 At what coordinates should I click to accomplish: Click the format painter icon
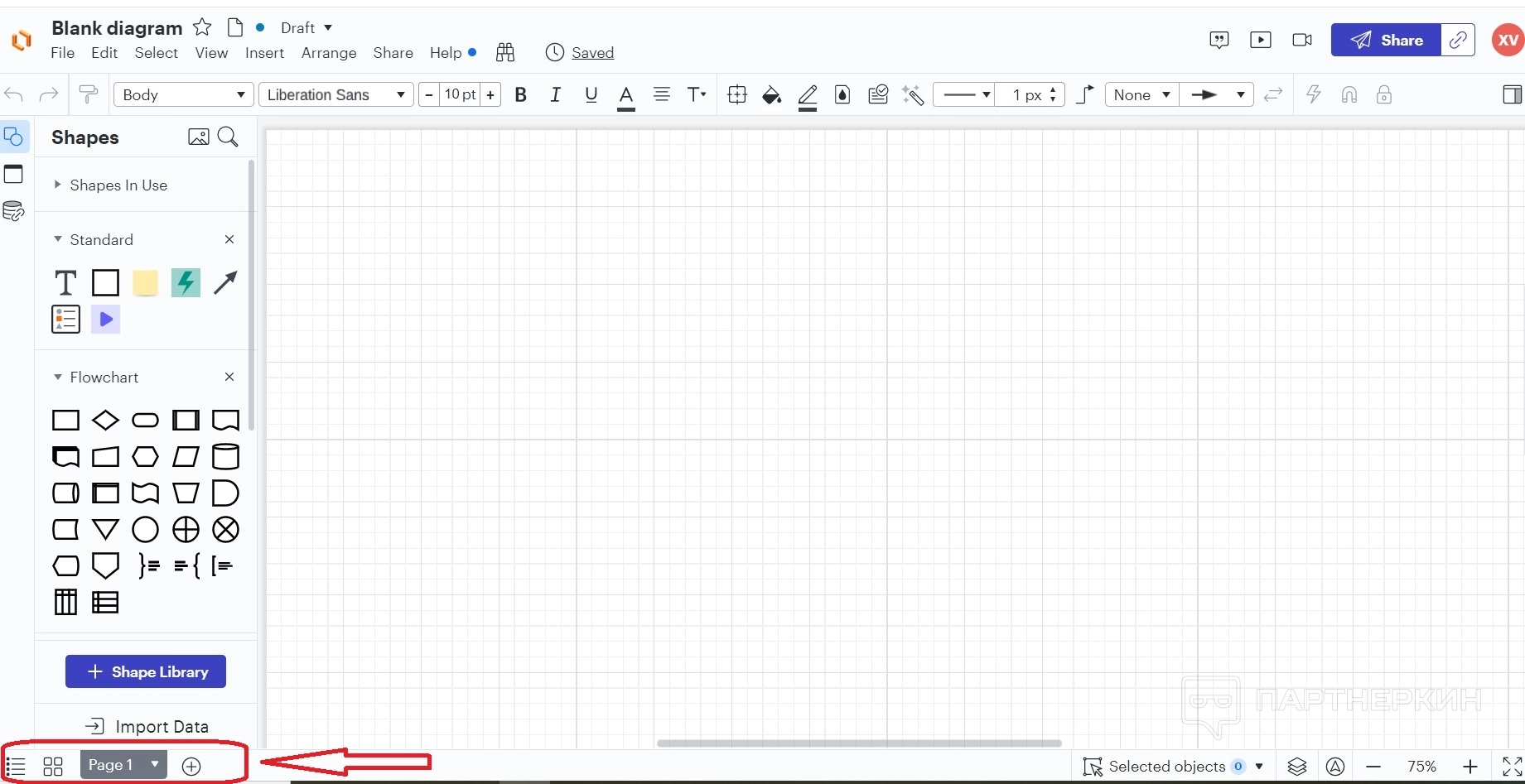tap(88, 95)
